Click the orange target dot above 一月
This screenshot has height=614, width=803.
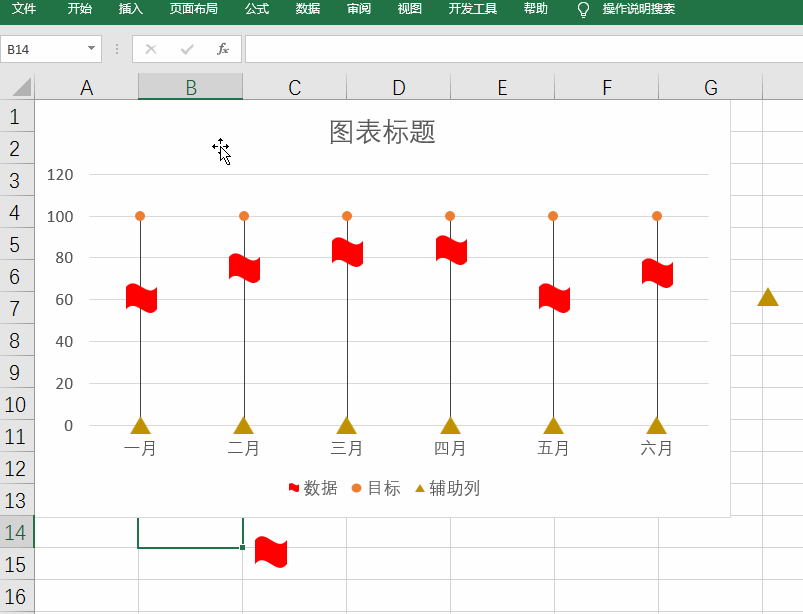click(x=140, y=216)
